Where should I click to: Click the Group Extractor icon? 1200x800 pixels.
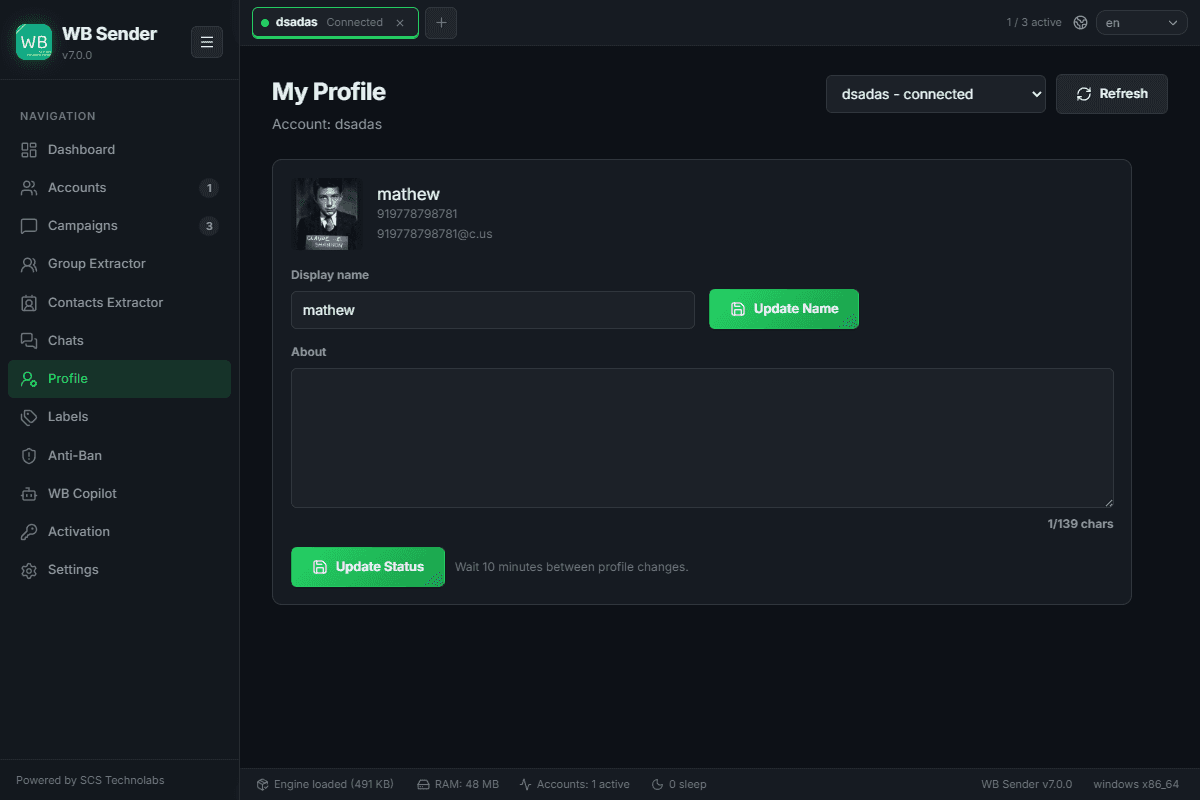point(29,264)
